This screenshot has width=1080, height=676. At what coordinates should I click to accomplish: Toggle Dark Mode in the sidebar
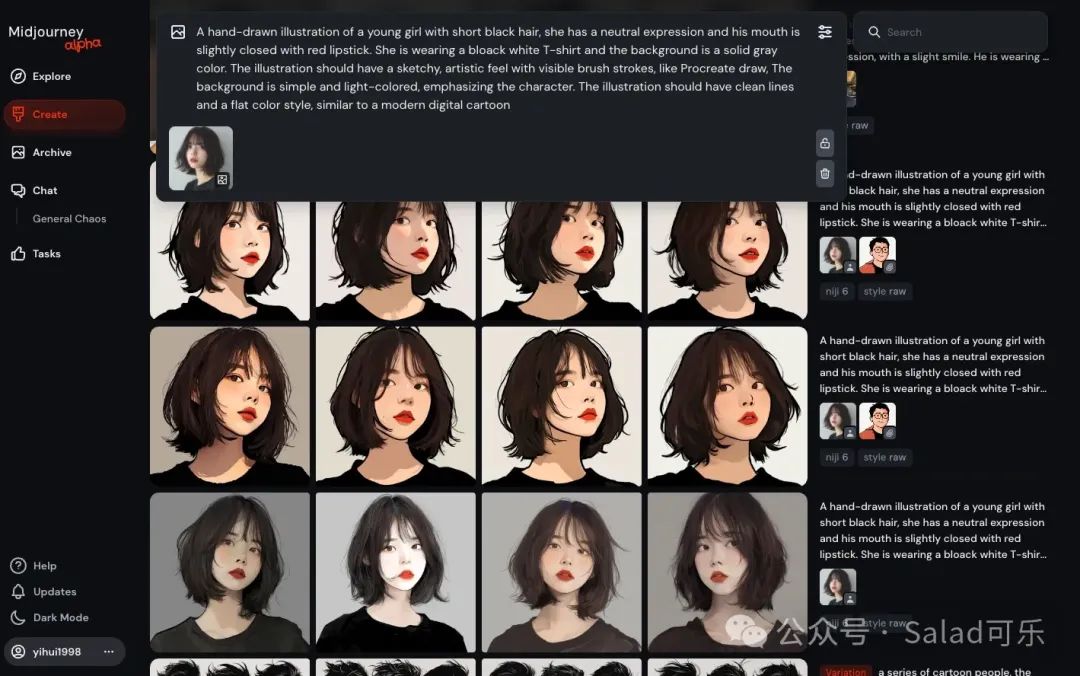(50, 617)
